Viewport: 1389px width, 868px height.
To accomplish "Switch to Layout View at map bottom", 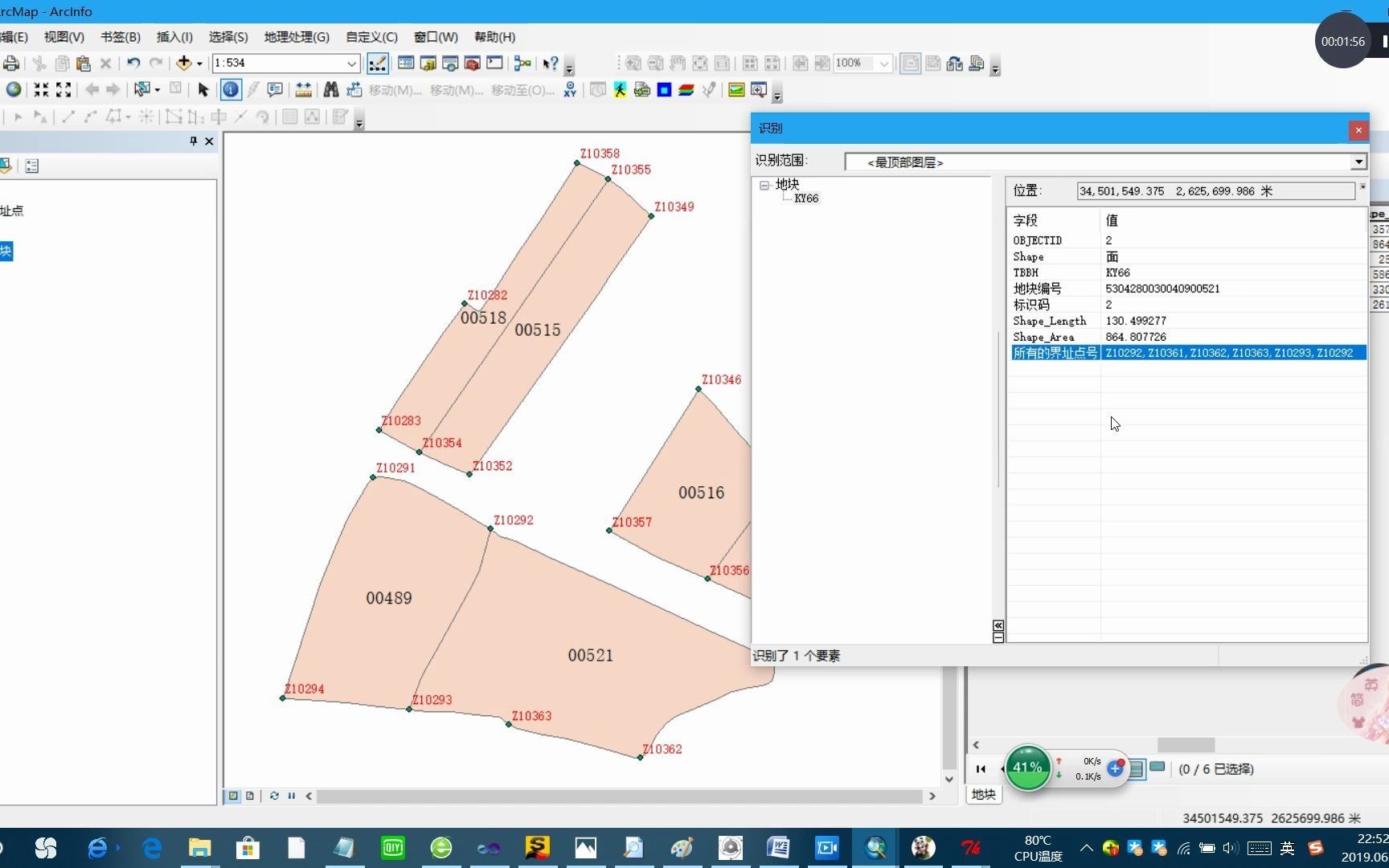I will click(x=250, y=796).
